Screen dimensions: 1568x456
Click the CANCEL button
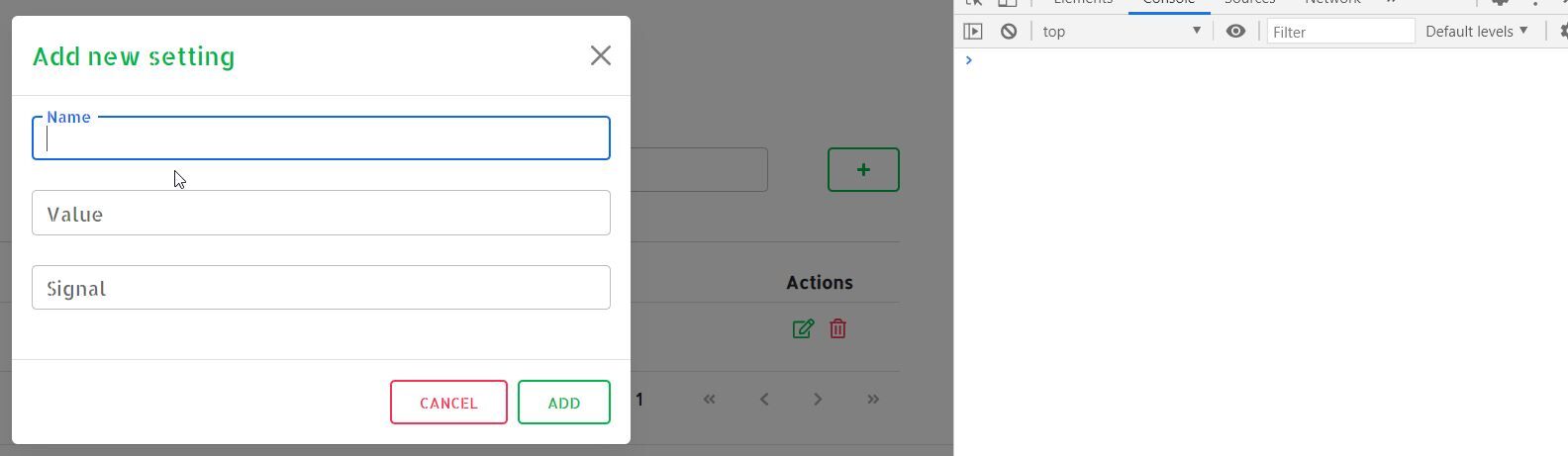[448, 403]
